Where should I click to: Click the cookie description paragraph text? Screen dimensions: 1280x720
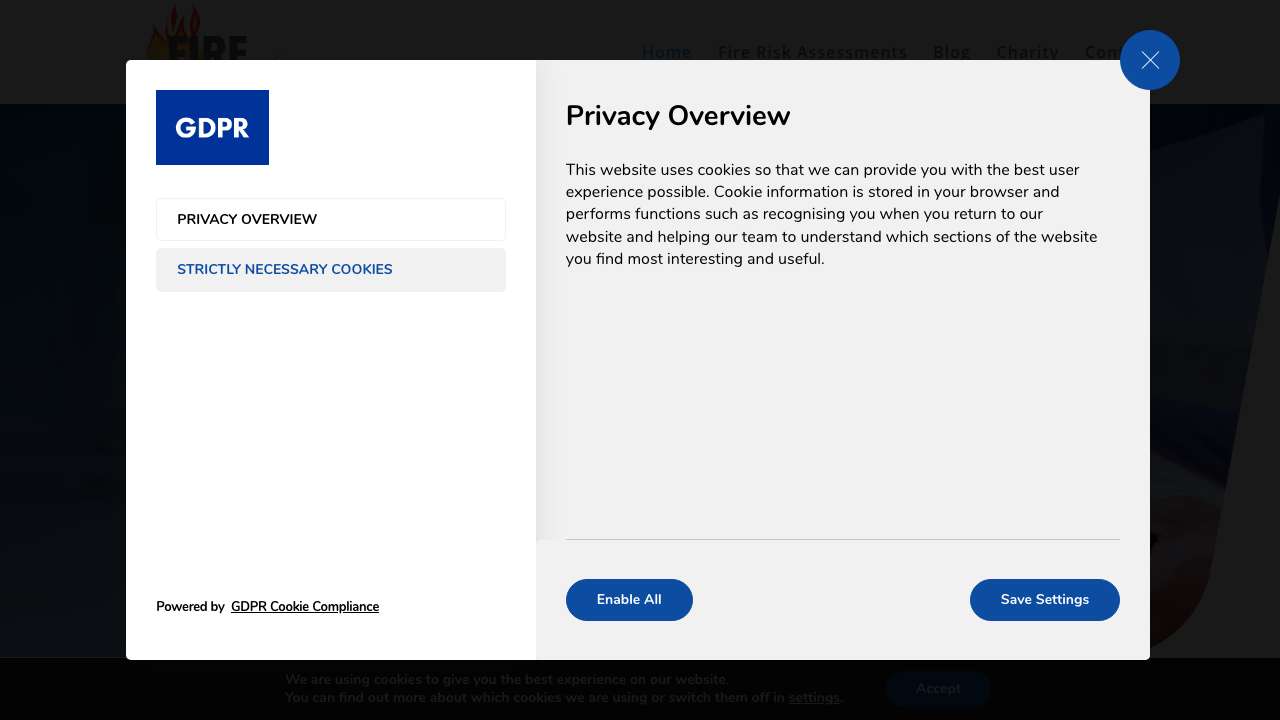[830, 214]
